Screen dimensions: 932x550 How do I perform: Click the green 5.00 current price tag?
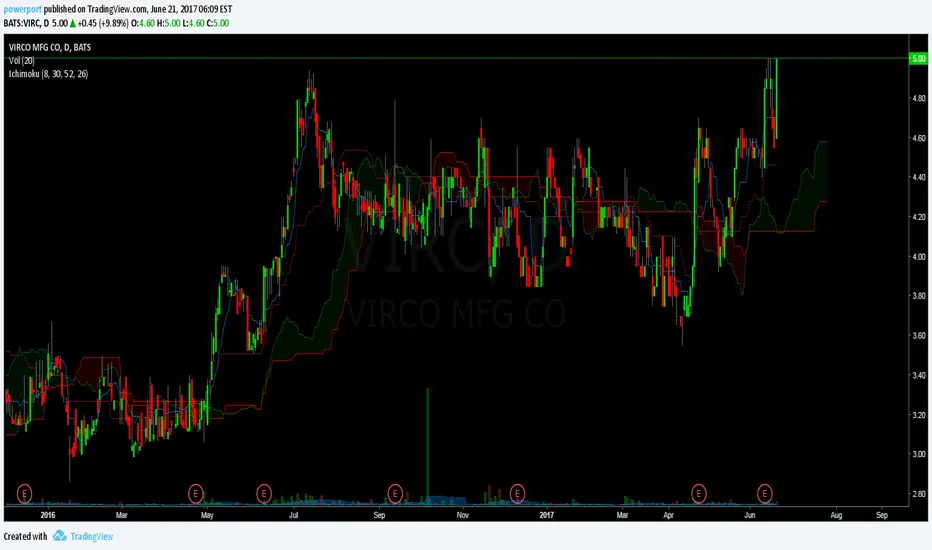tap(918, 58)
